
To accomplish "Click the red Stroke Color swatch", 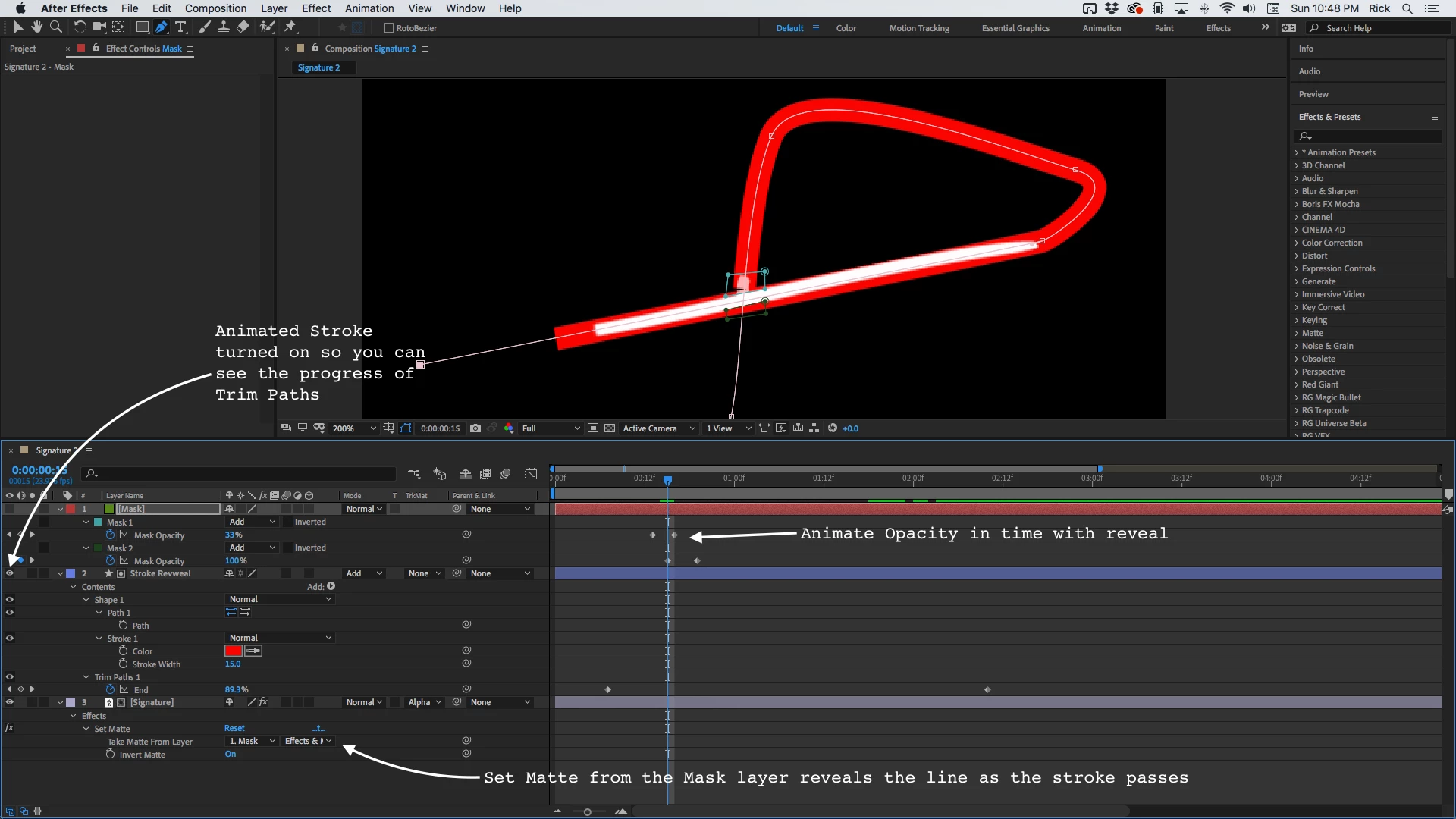I will tap(234, 651).
